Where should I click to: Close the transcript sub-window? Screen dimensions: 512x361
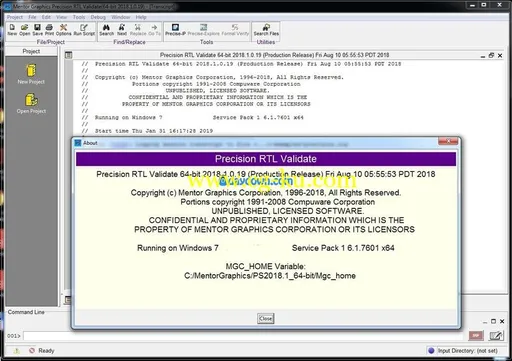pos(500,56)
